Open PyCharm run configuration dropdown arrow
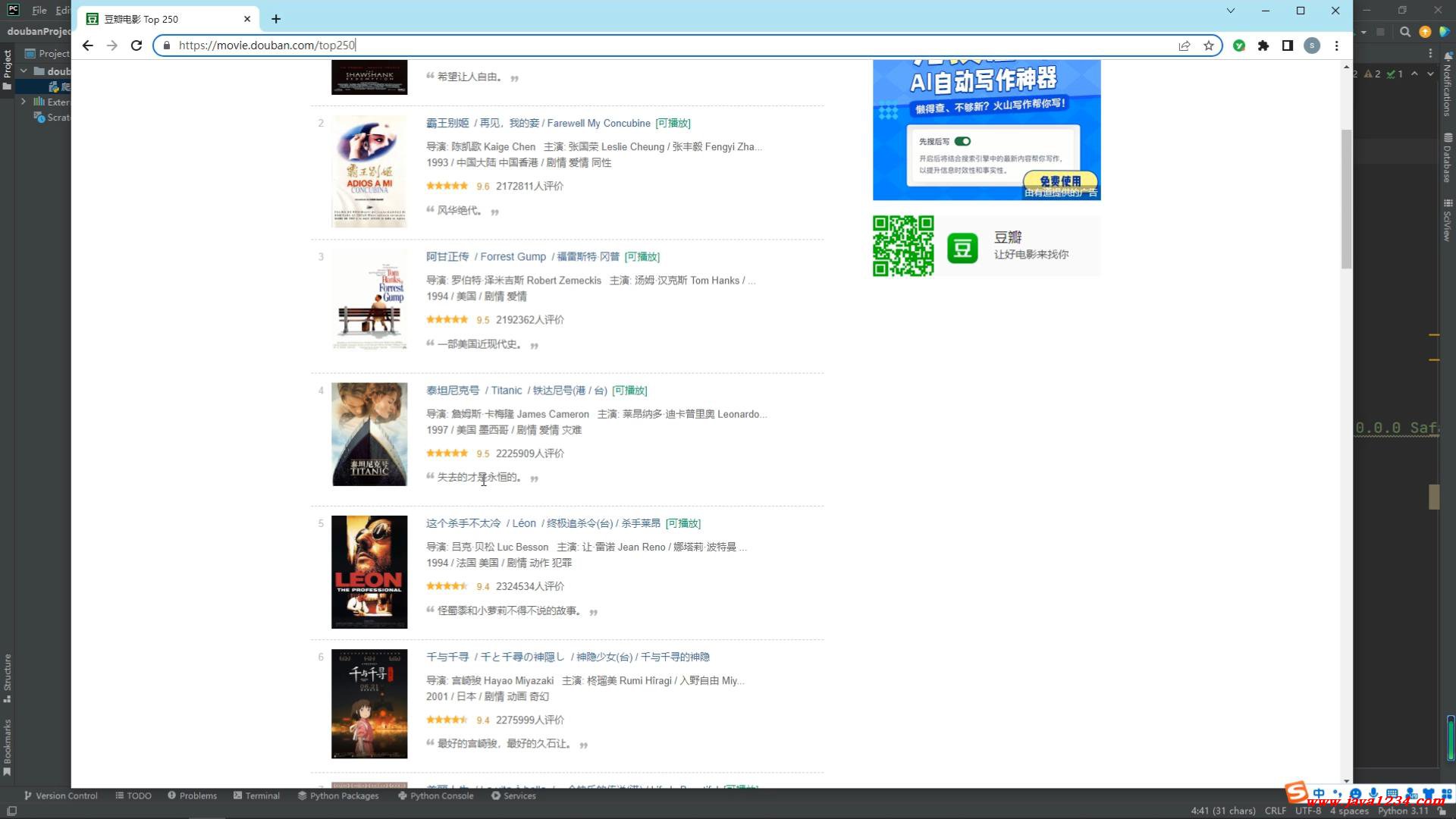This screenshot has height=819, width=1456. [1363, 32]
